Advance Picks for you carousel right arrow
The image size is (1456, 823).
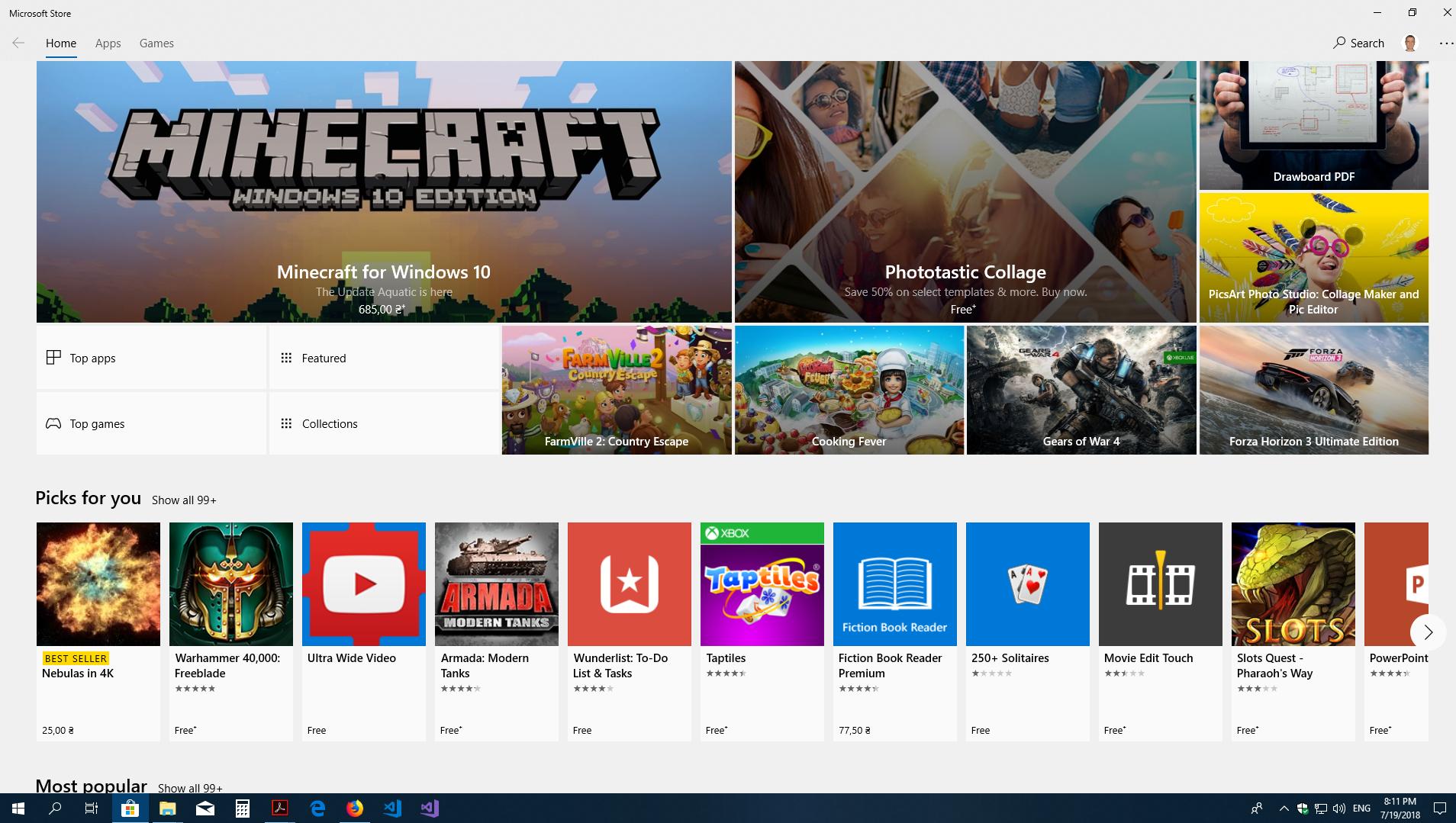pos(1428,632)
